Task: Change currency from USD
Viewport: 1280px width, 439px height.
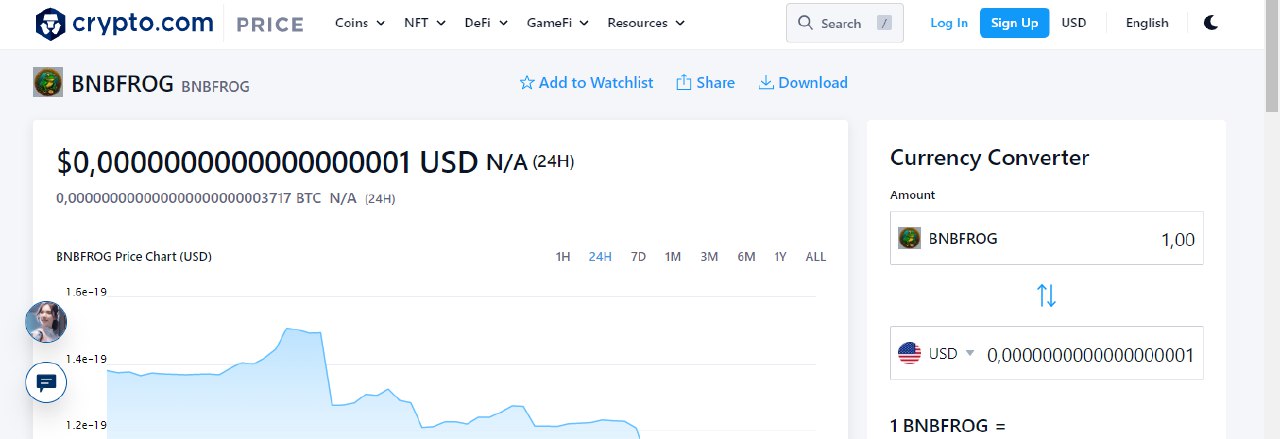Action: coord(1074,23)
